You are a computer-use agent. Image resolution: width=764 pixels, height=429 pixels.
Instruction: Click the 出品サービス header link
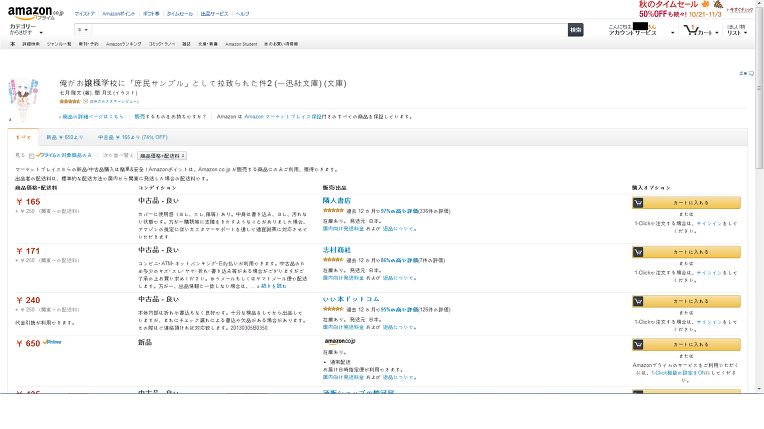(x=214, y=14)
